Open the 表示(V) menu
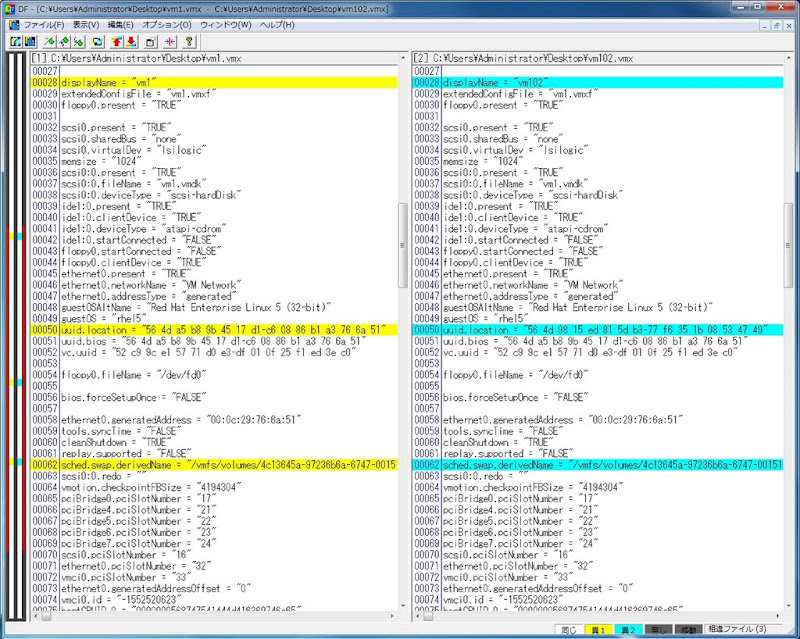 (x=86, y=24)
